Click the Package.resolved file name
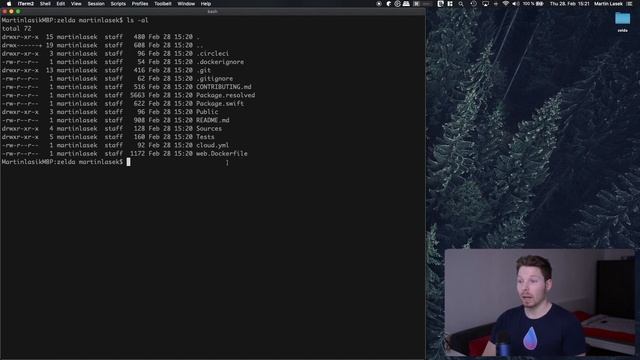 [x=225, y=95]
